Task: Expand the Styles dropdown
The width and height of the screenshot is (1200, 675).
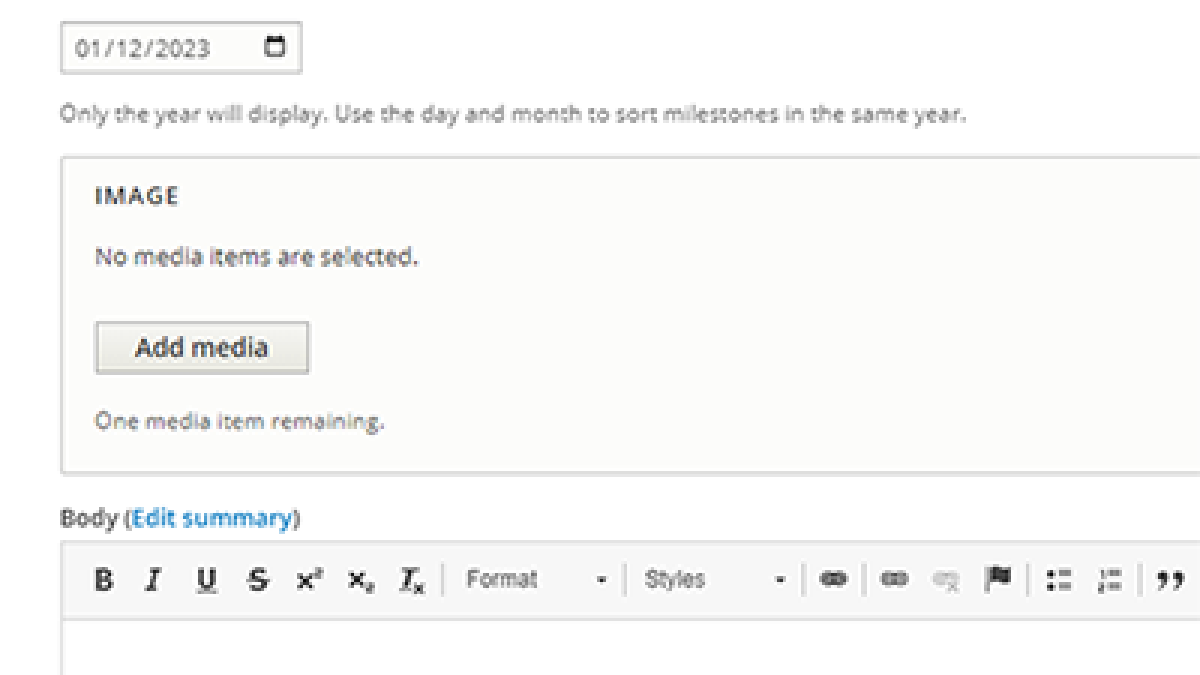Action: tap(714, 580)
